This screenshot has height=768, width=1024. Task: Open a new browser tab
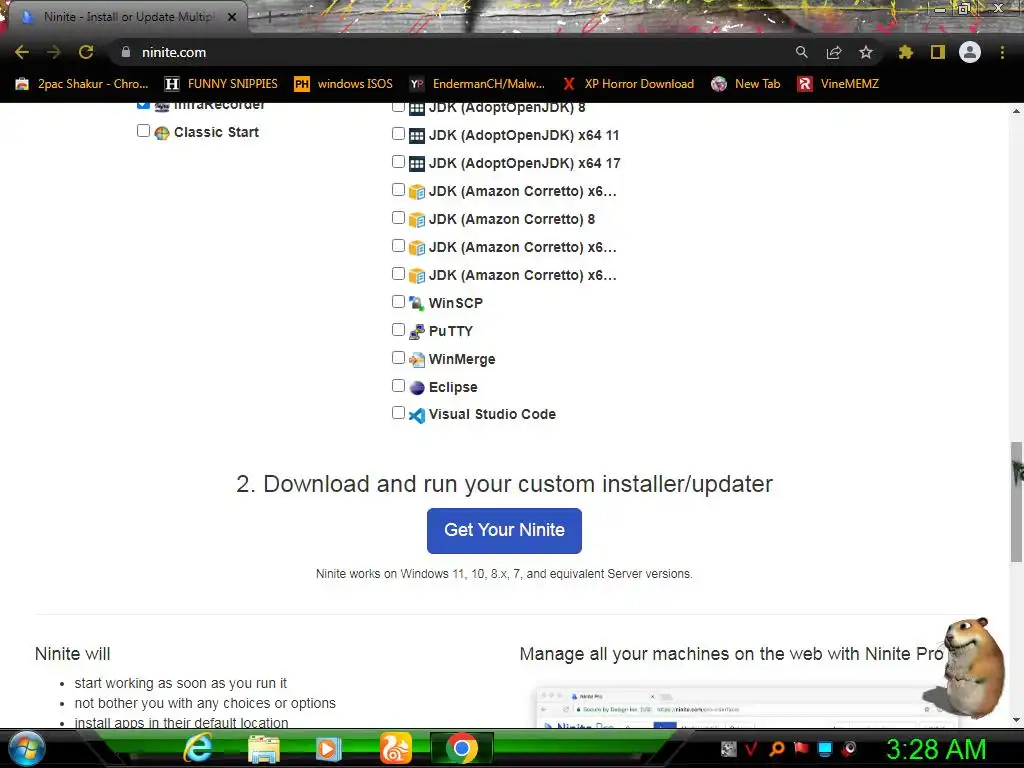(269, 17)
